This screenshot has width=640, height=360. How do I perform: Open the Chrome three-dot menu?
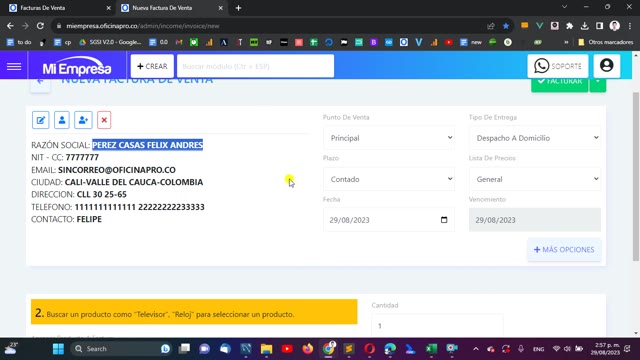(x=629, y=26)
